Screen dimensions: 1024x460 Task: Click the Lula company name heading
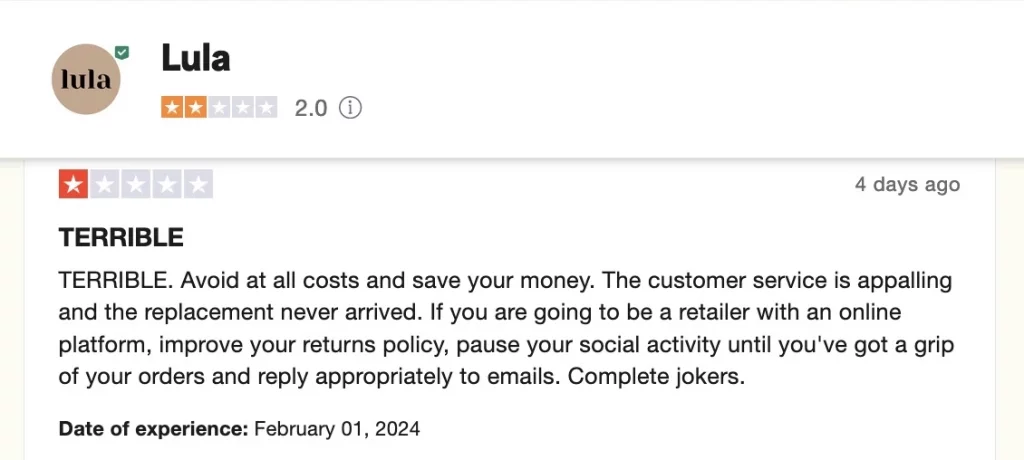tap(195, 58)
